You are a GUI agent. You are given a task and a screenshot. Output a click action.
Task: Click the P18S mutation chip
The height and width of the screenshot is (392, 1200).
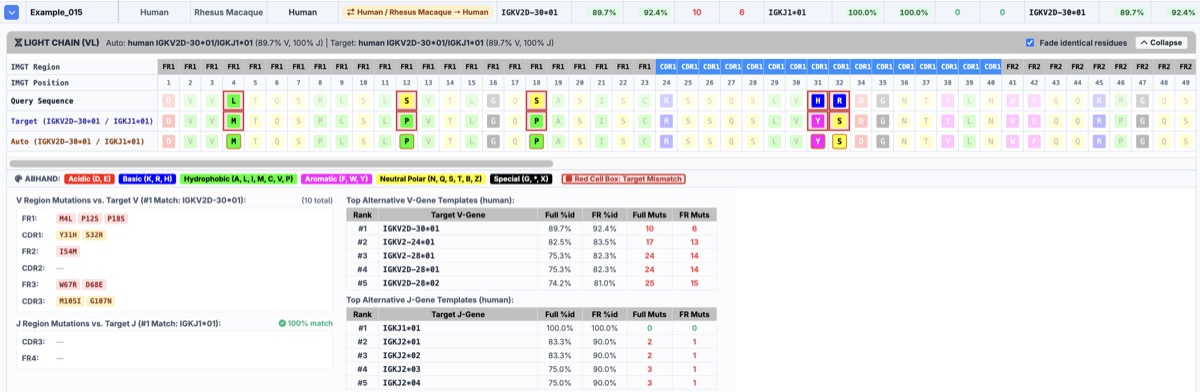(x=117, y=218)
